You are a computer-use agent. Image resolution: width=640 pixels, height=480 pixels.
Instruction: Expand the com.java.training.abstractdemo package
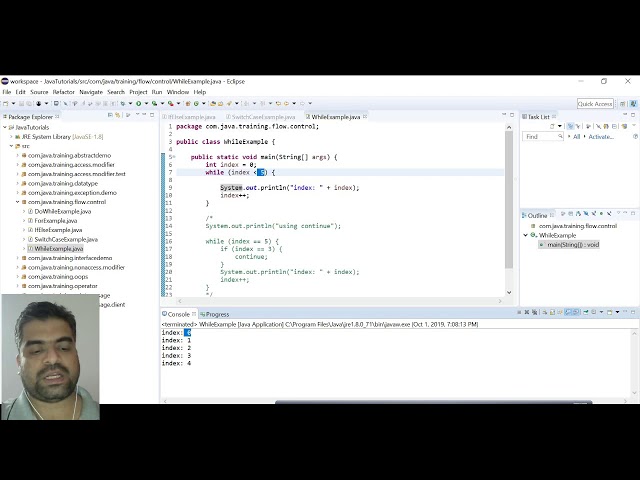(x=18, y=156)
